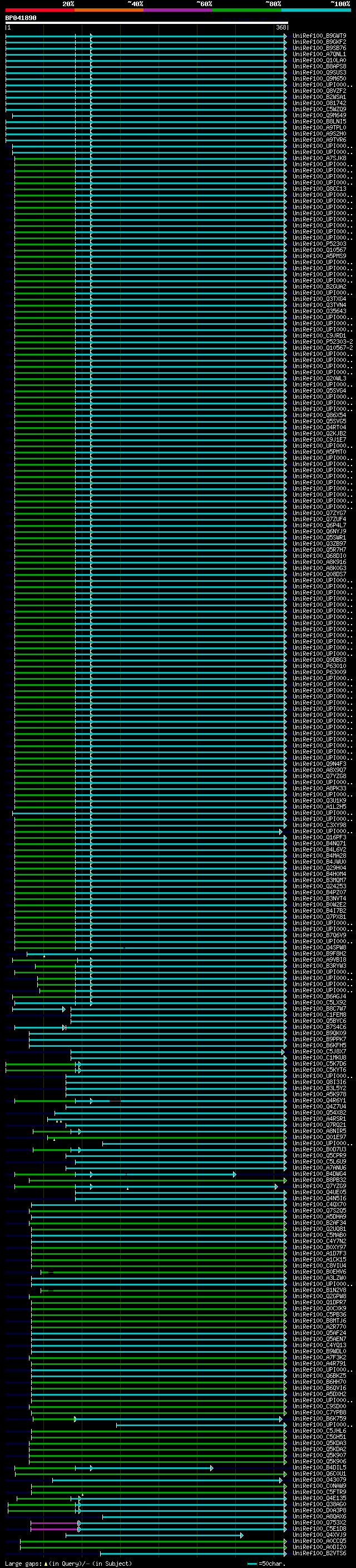Select hit label UniRef100_B8LNI5
Viewport: 356px width, 1568px height.
coord(319,121)
